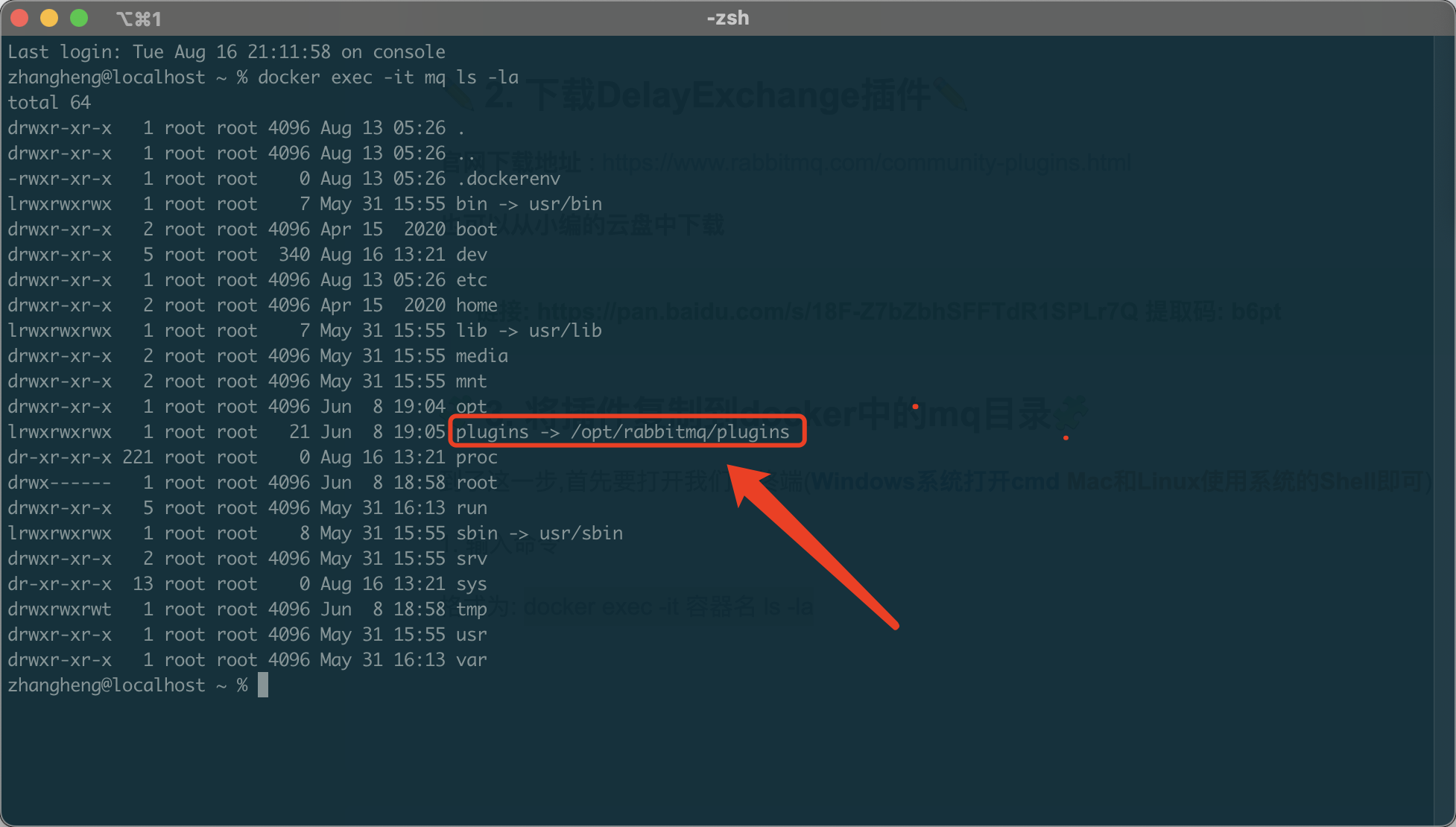The height and width of the screenshot is (827, 1456).
Task: Click the opt directory entry
Action: (471, 406)
